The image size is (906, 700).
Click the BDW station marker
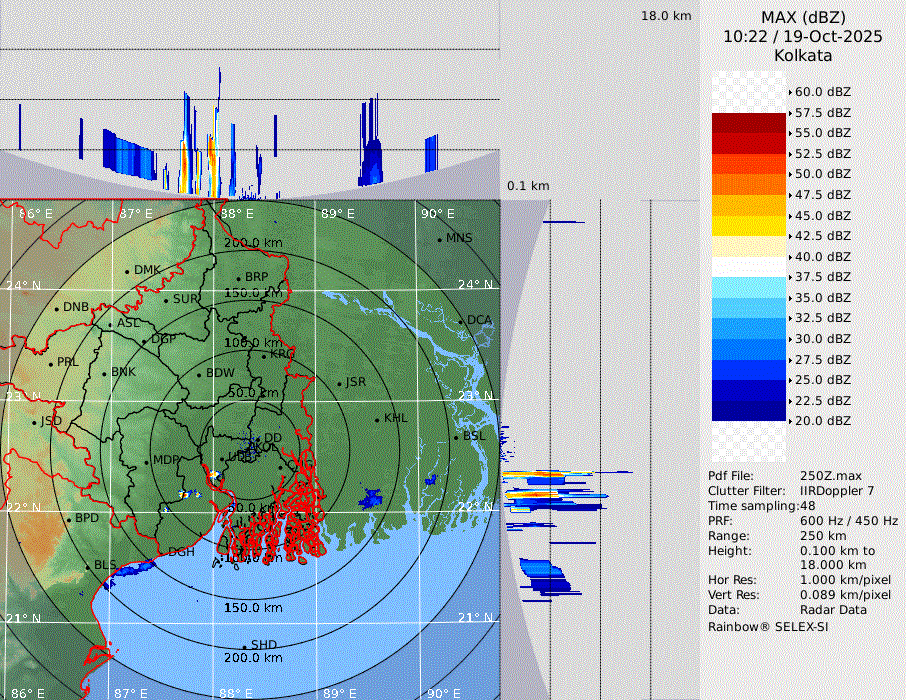click(199, 374)
